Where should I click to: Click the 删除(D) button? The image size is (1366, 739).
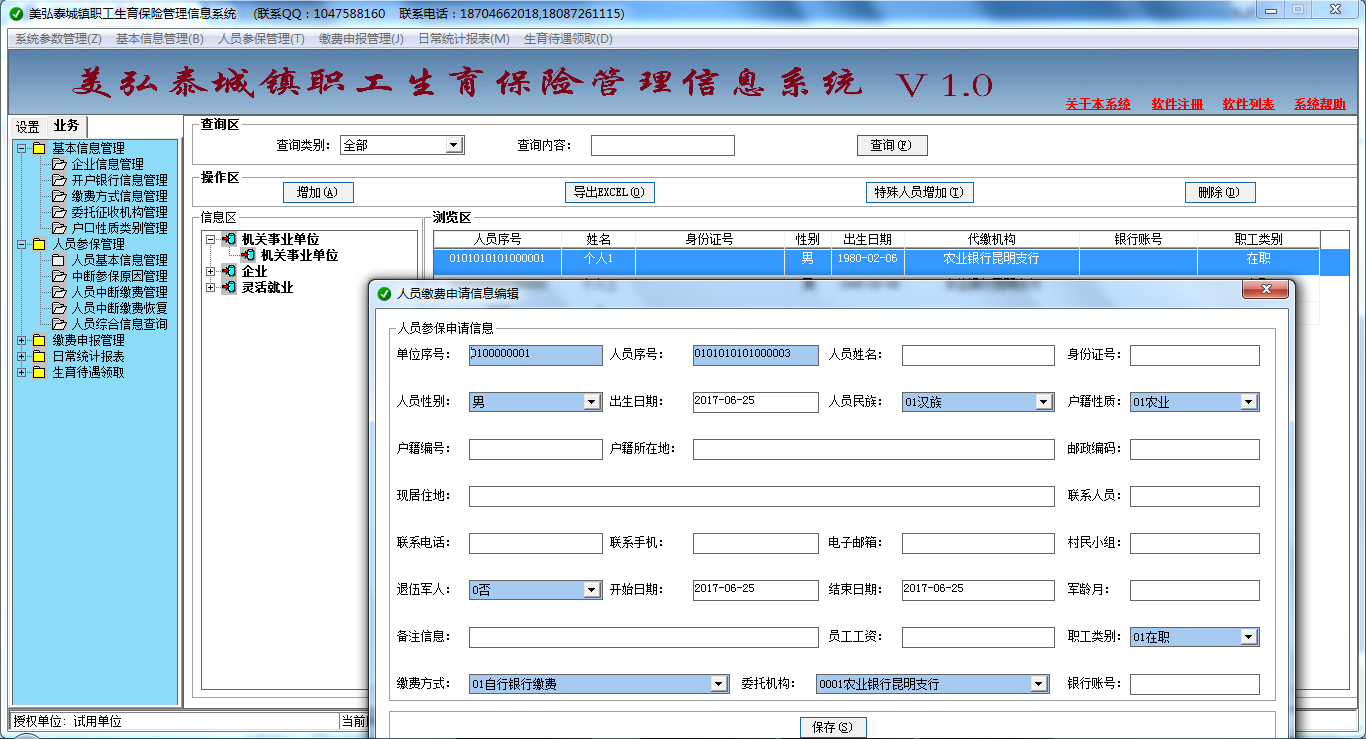(x=1220, y=192)
